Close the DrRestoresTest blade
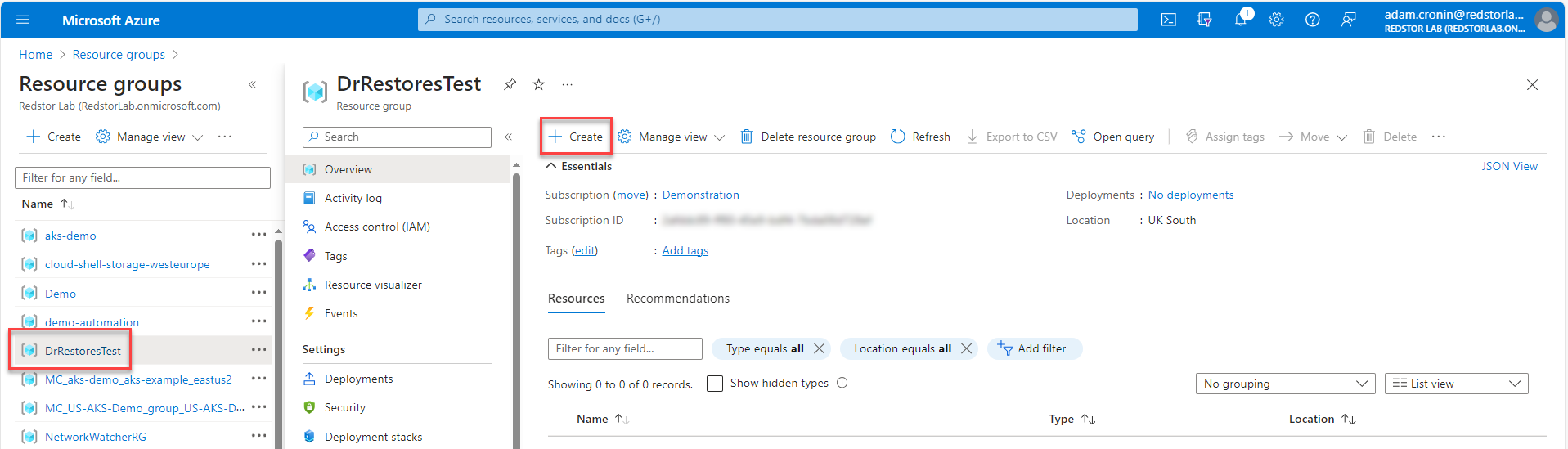Viewport: 1568px width, 449px height. (x=1533, y=84)
